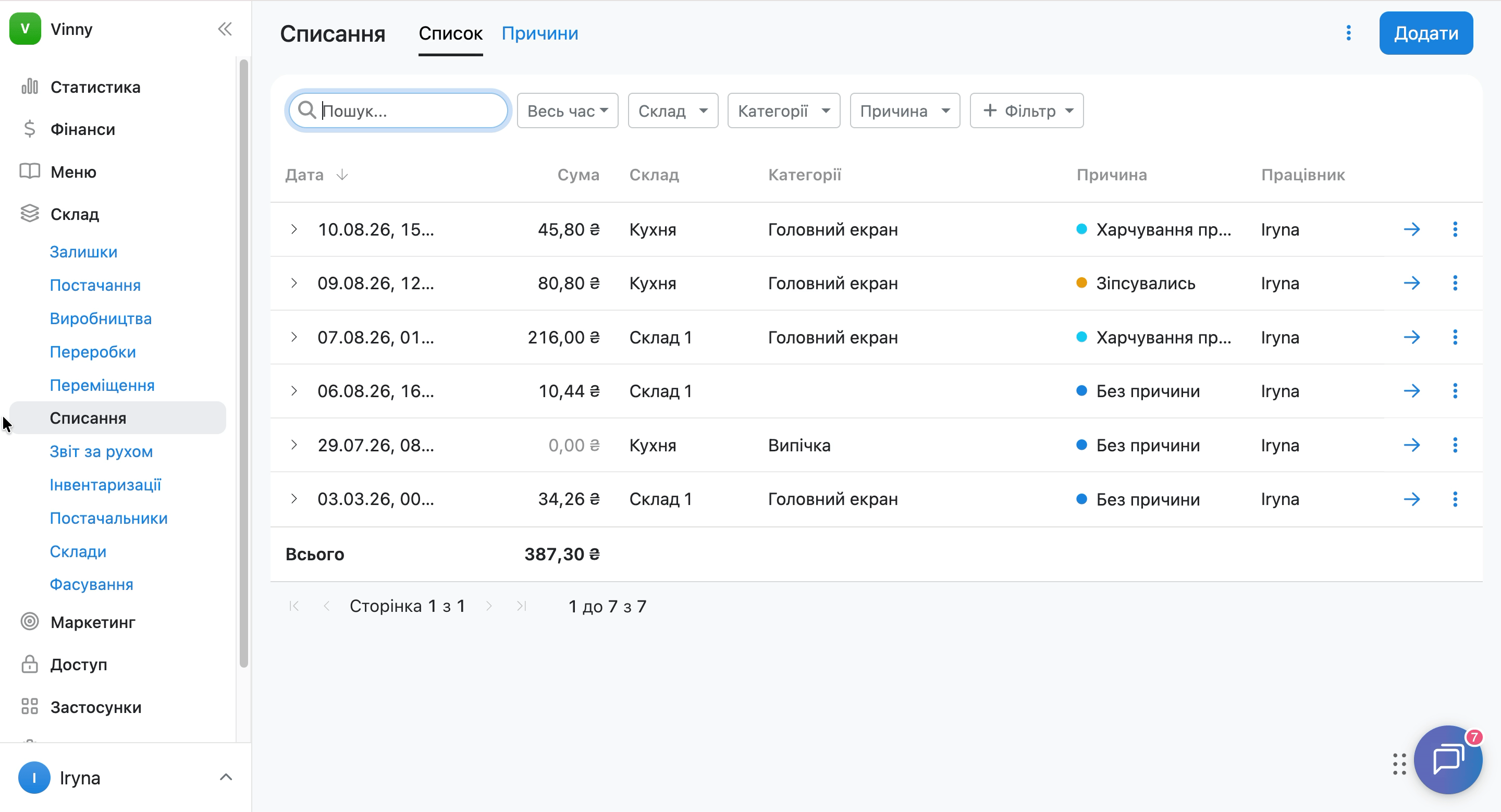
Task: Sort table by Сума column header
Action: [x=578, y=175]
